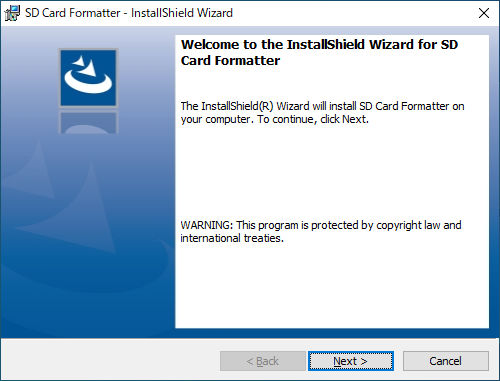Click the greyed-out < Back button

click(263, 361)
